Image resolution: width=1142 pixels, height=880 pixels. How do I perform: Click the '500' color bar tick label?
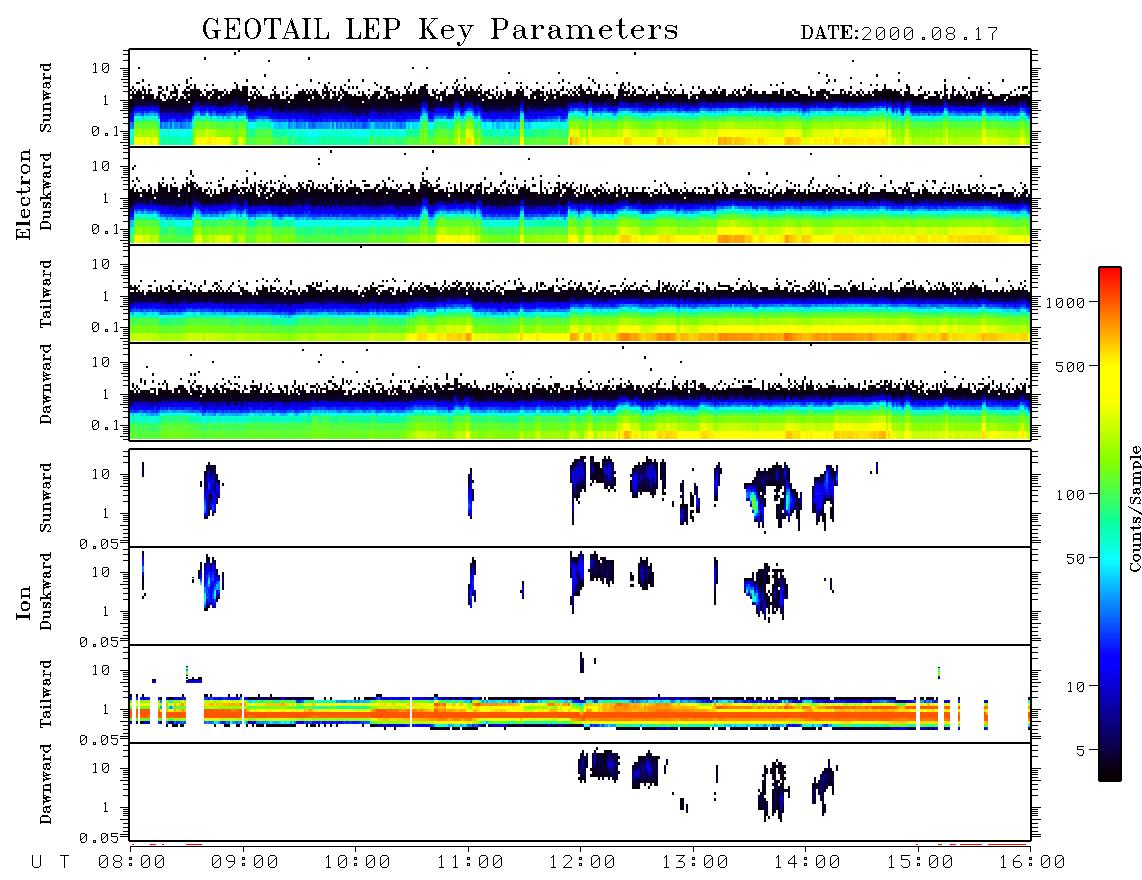1071,366
